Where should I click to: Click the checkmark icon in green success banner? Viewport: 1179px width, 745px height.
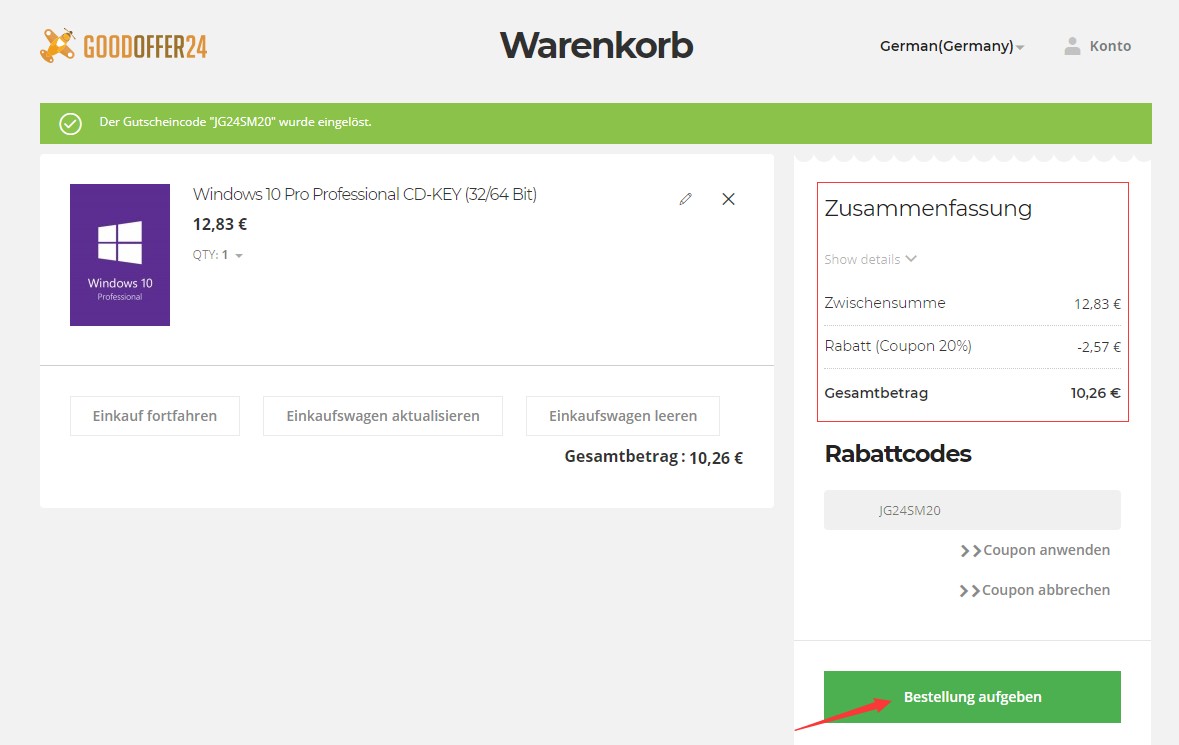pyautogui.click(x=71, y=123)
